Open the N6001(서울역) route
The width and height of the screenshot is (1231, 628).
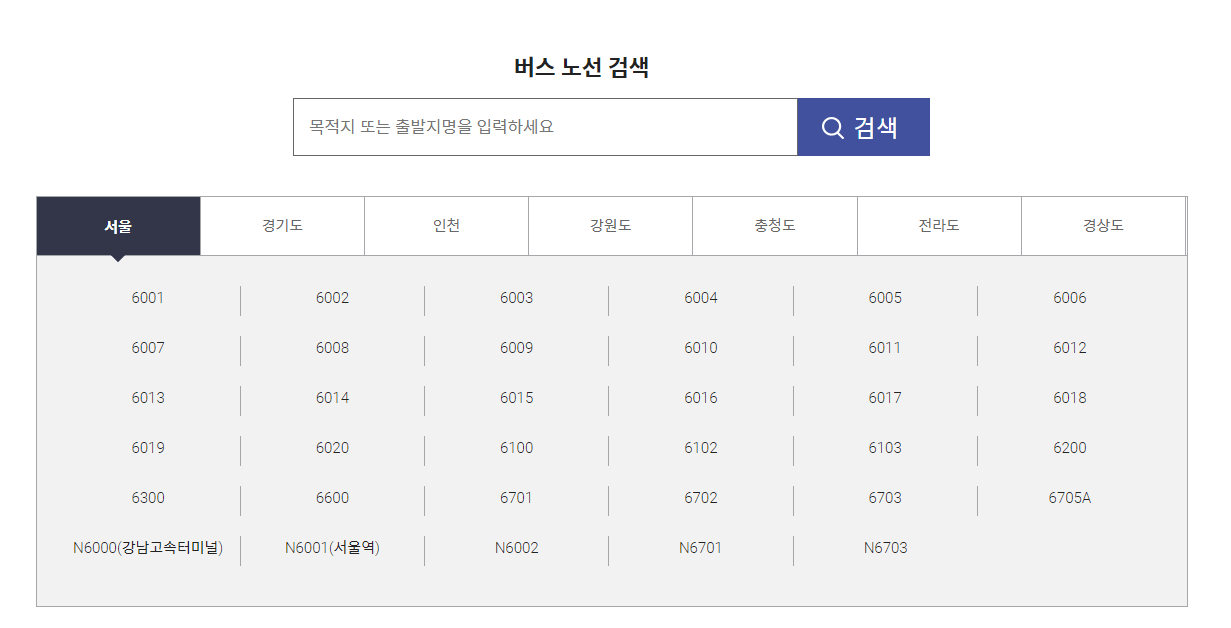[332, 548]
